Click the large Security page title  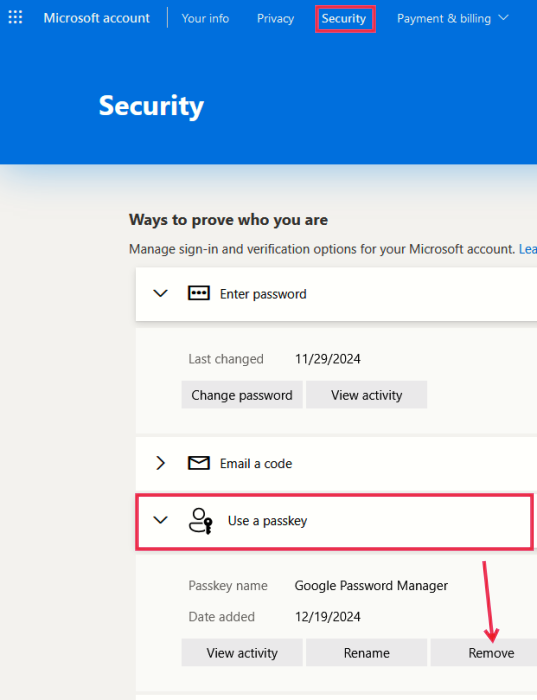click(151, 106)
